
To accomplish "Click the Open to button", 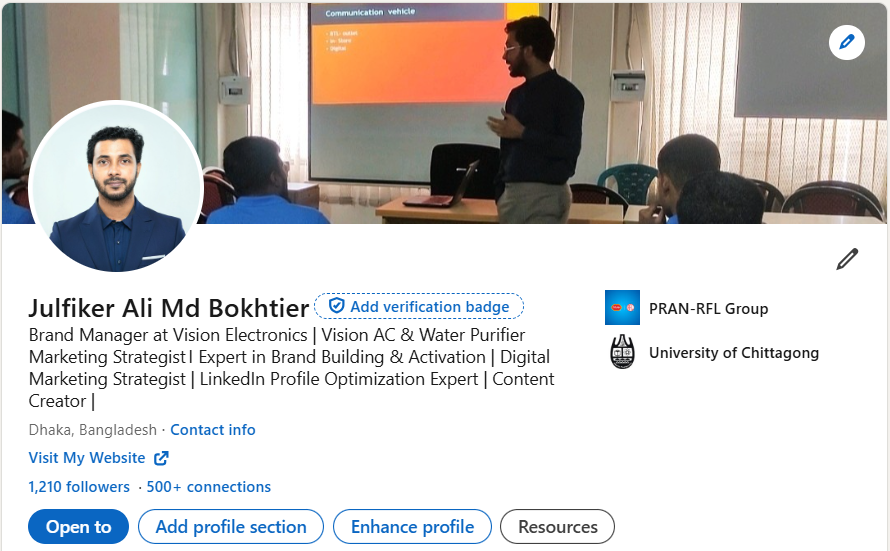I will (x=78, y=527).
